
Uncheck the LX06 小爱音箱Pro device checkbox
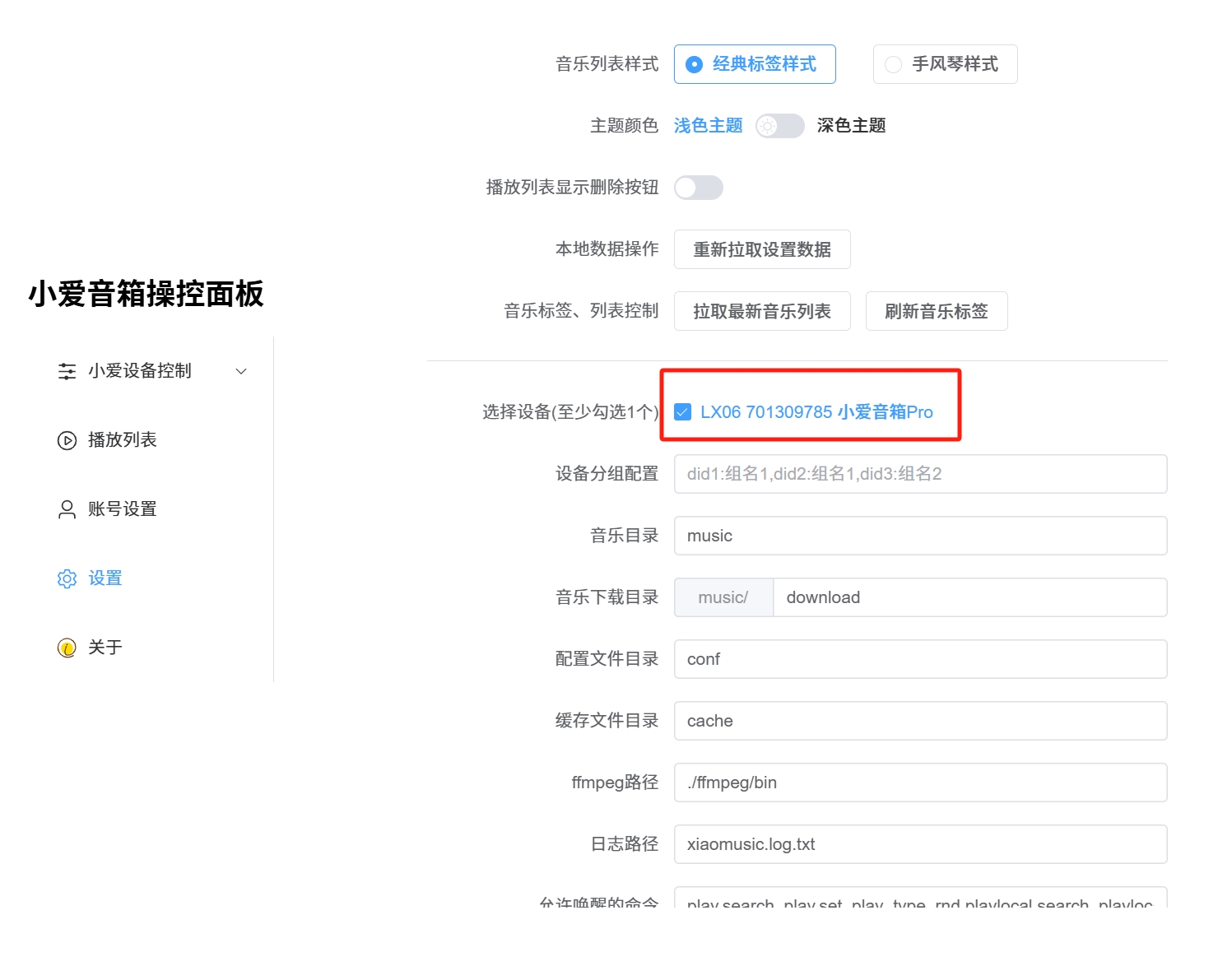(x=683, y=412)
